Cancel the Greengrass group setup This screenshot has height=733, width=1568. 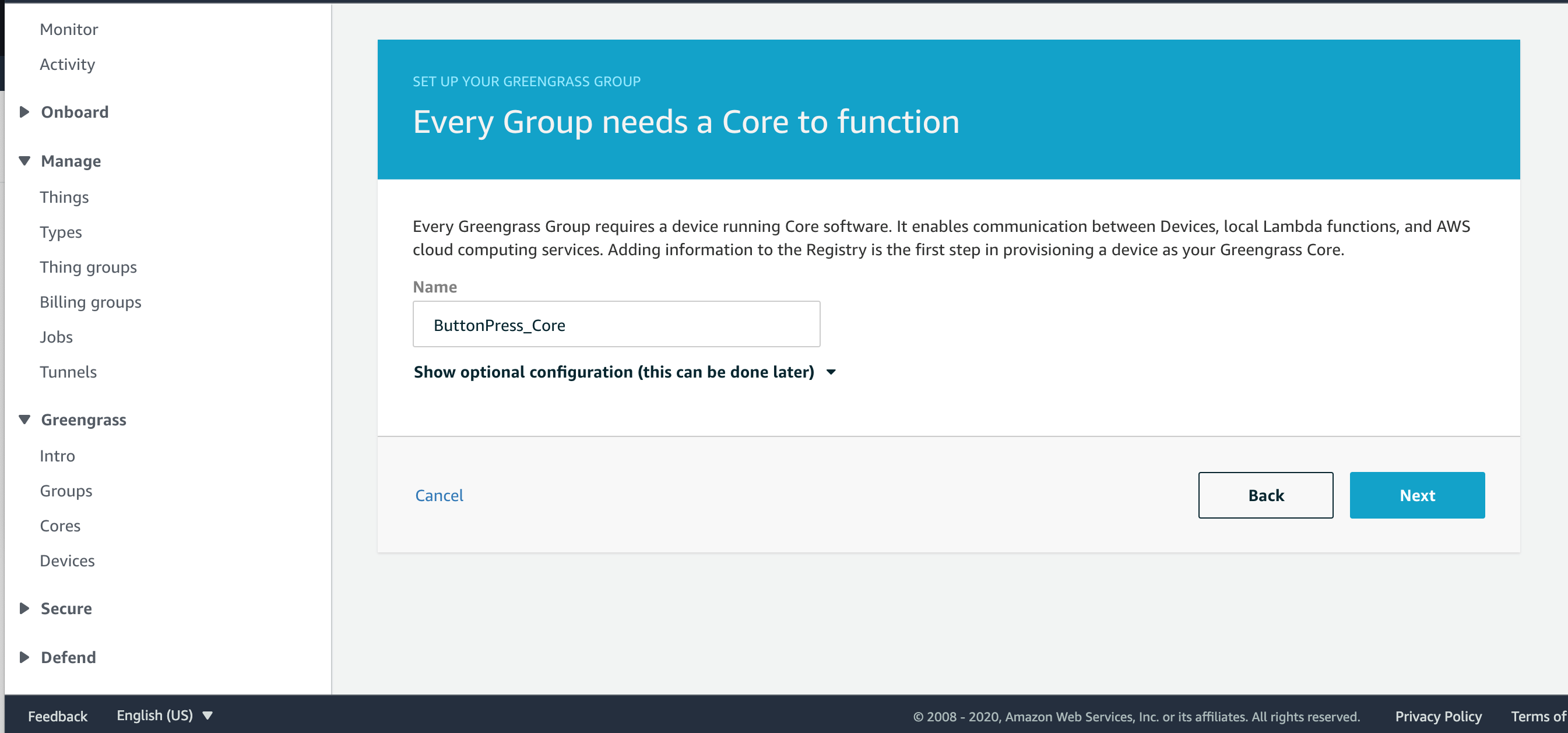(x=439, y=495)
